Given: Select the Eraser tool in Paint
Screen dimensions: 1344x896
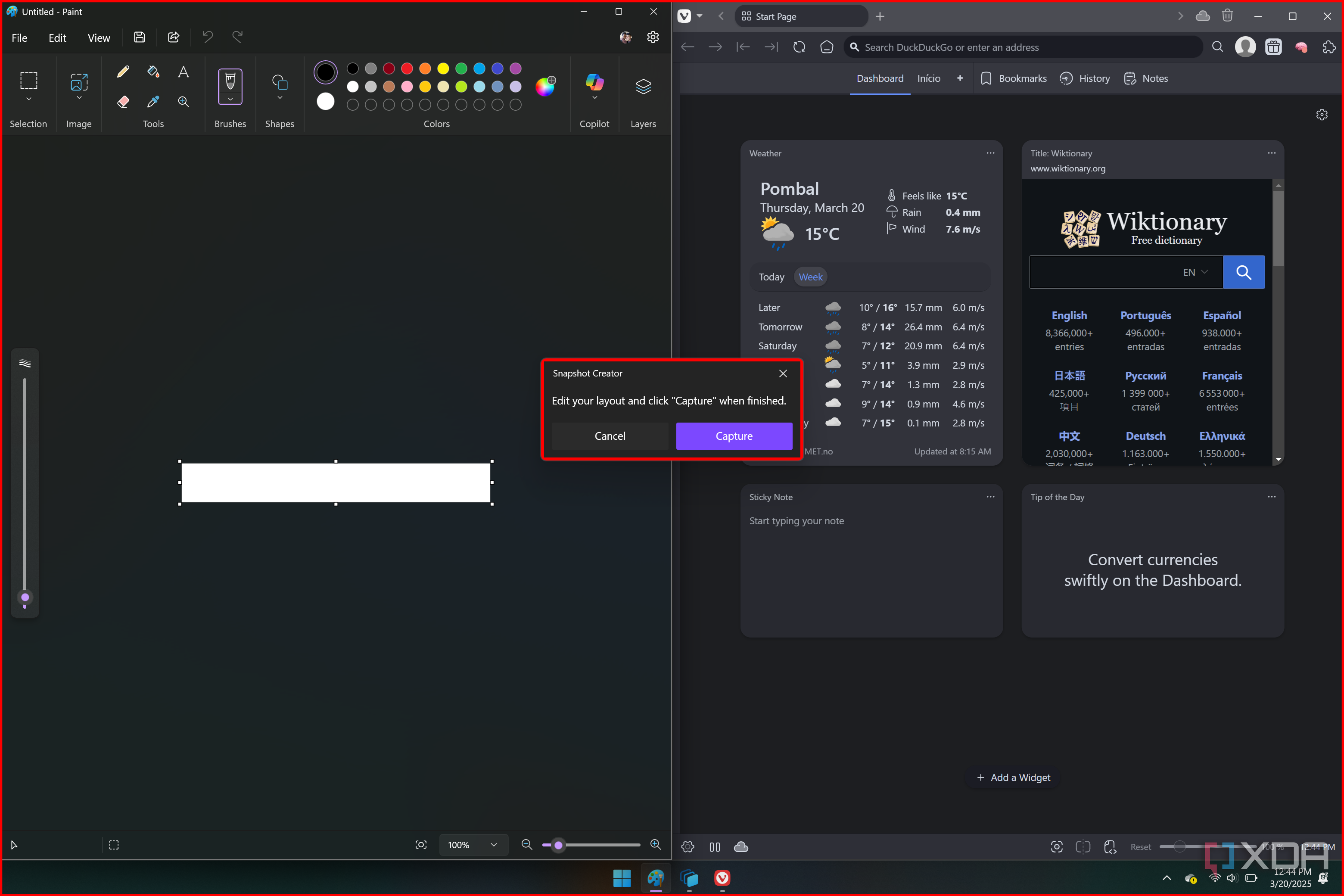Looking at the screenshot, I should coord(123,102).
